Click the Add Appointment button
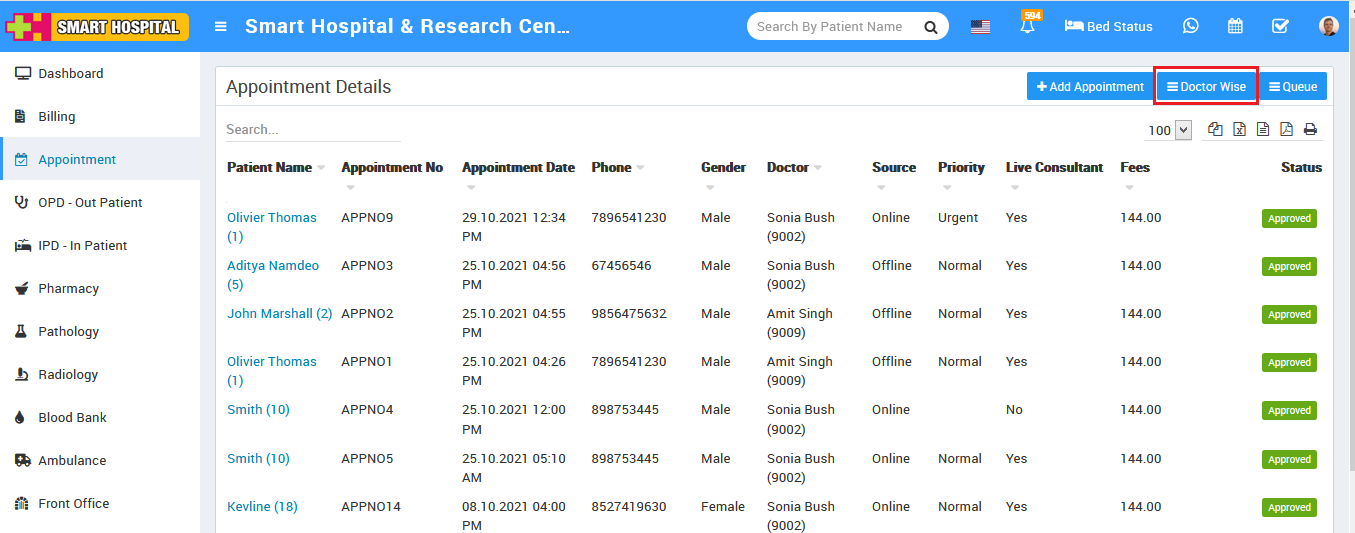Screen dimensions: 1355x533 tap(1090, 87)
